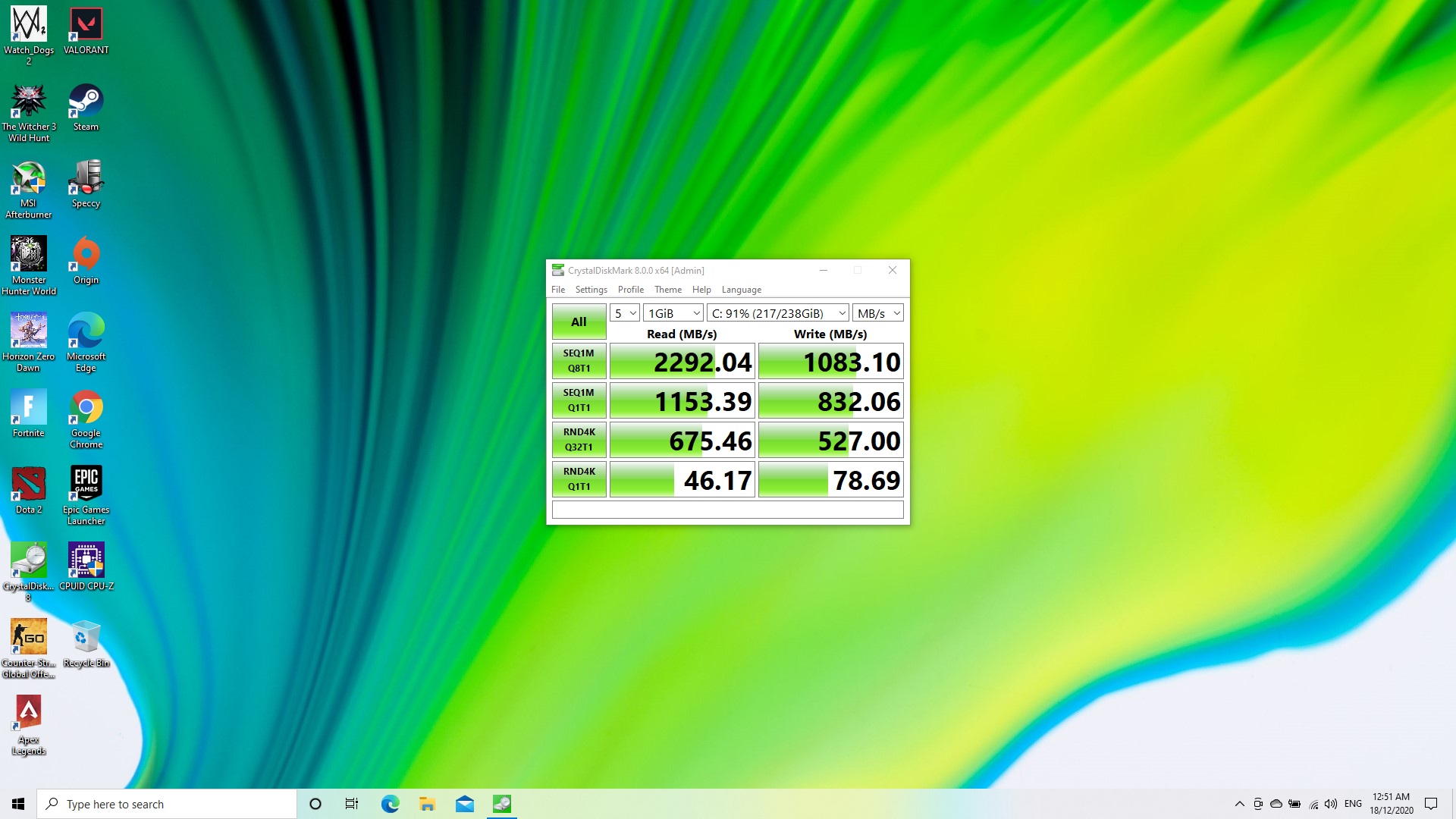
Task: Start the RND4K Q1T1 benchmark
Action: tap(579, 479)
